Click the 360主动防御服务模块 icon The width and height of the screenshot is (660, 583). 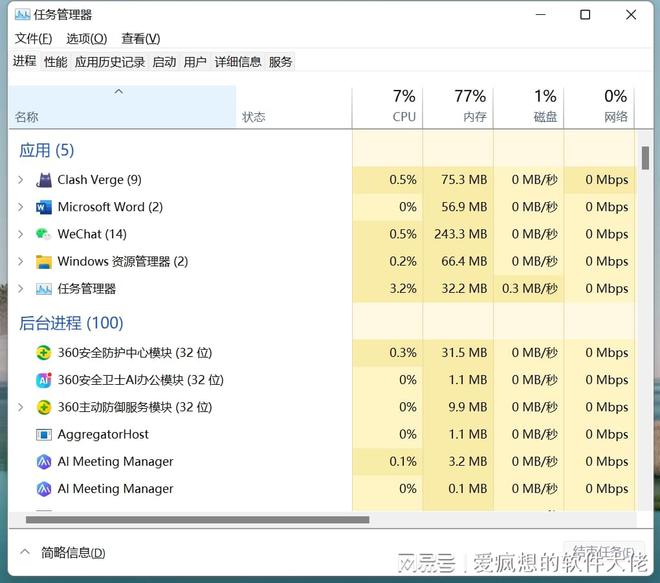click(x=44, y=407)
